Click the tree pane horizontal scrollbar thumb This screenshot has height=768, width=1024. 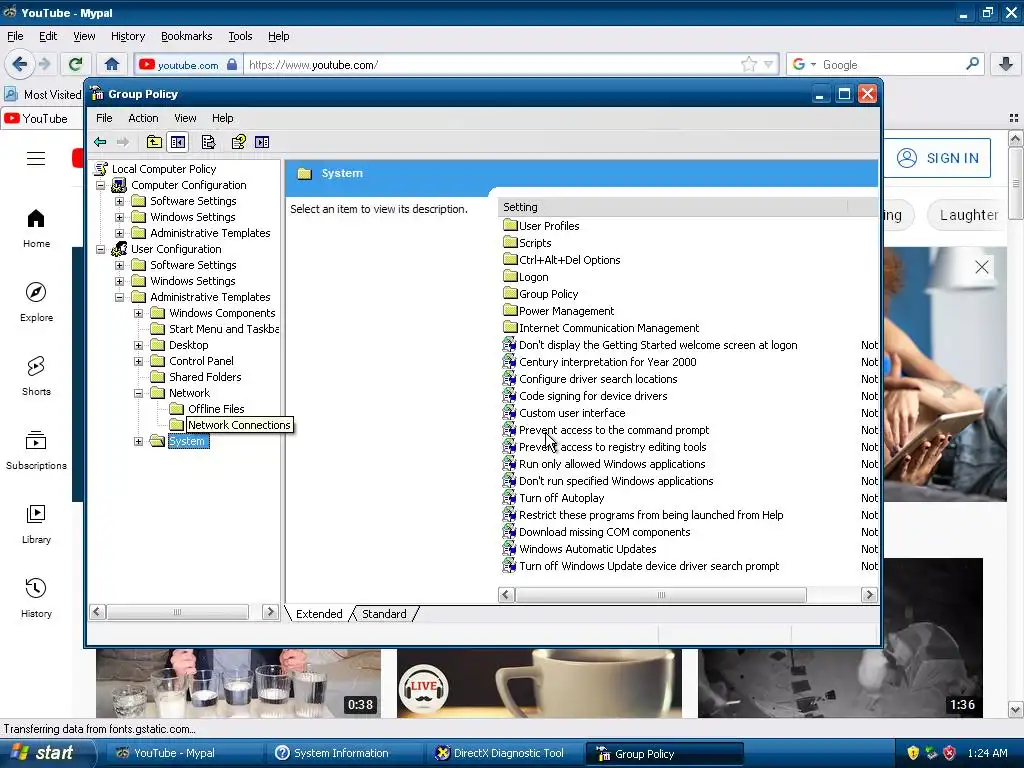point(178,612)
